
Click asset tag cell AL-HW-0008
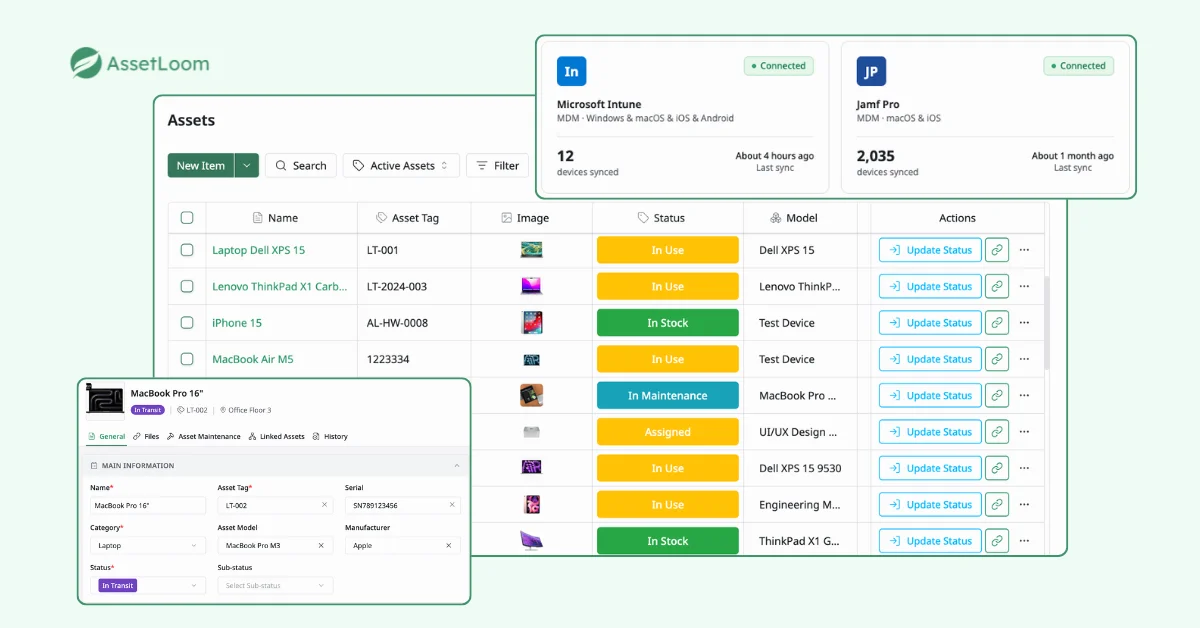point(397,323)
